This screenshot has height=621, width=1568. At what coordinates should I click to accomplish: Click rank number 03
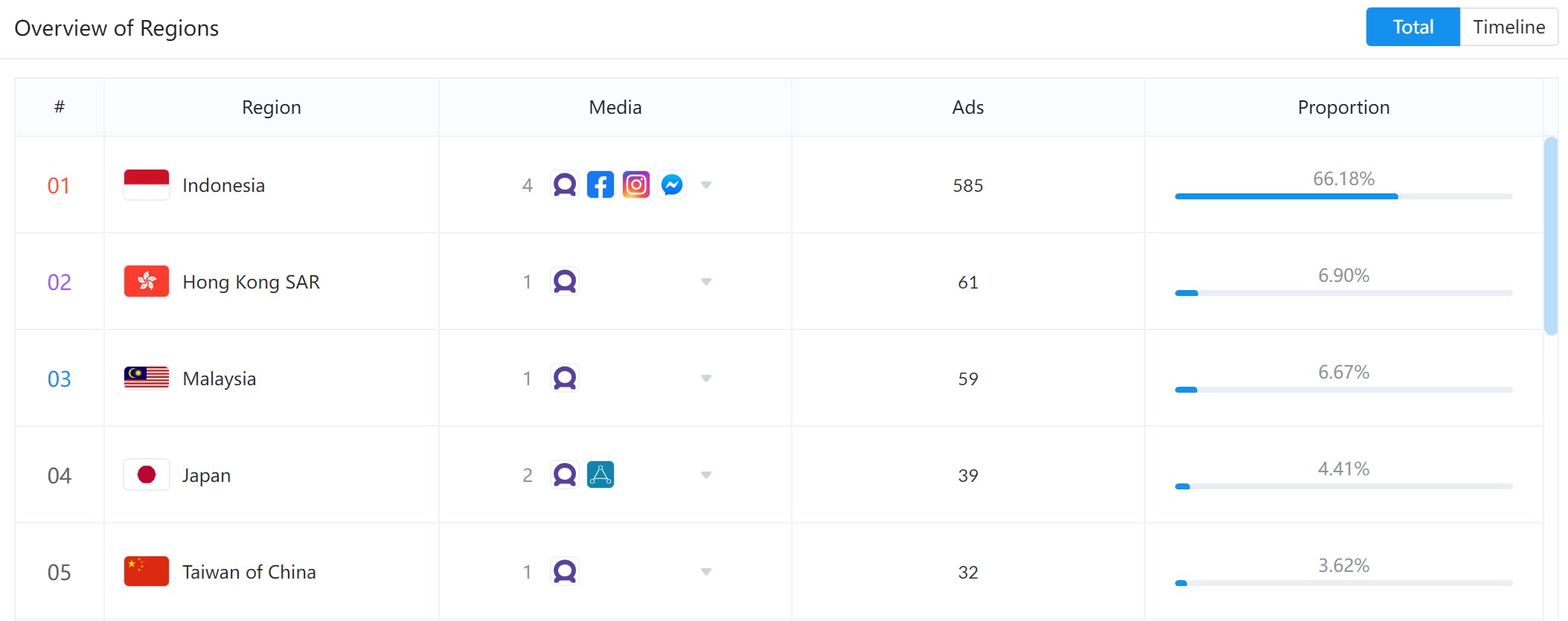[x=60, y=379]
